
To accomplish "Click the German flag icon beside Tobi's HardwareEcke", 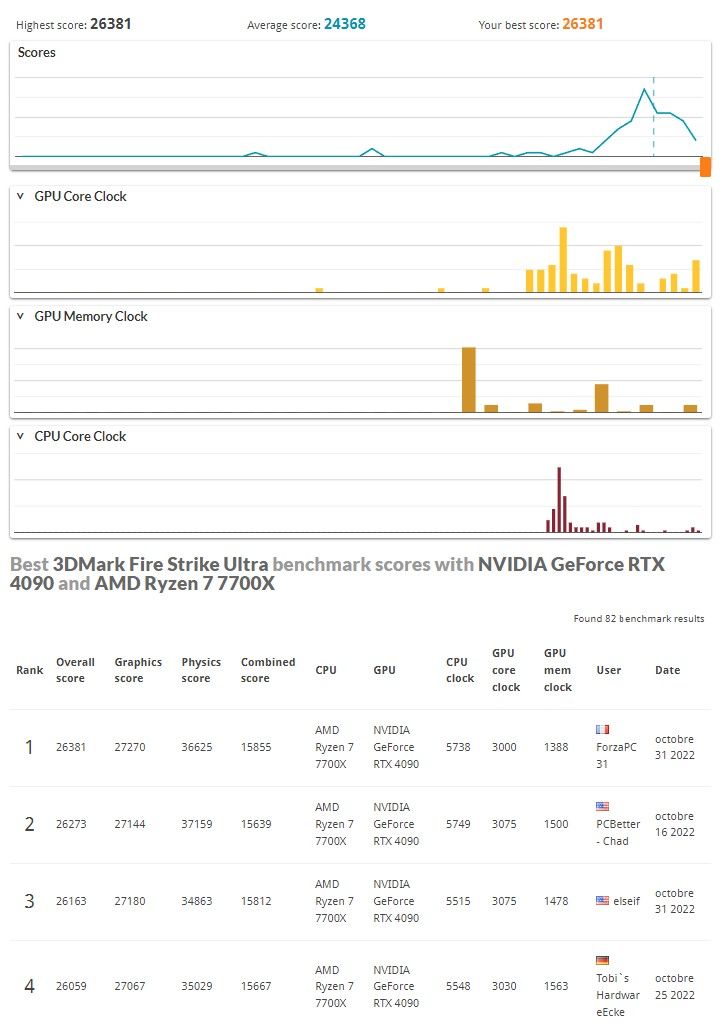I will pos(602,960).
